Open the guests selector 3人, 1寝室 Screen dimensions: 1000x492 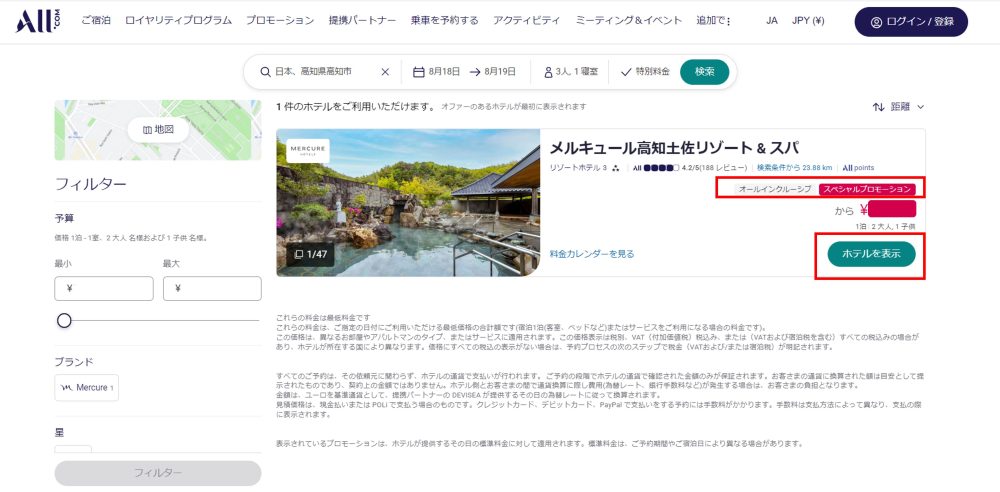coord(570,72)
